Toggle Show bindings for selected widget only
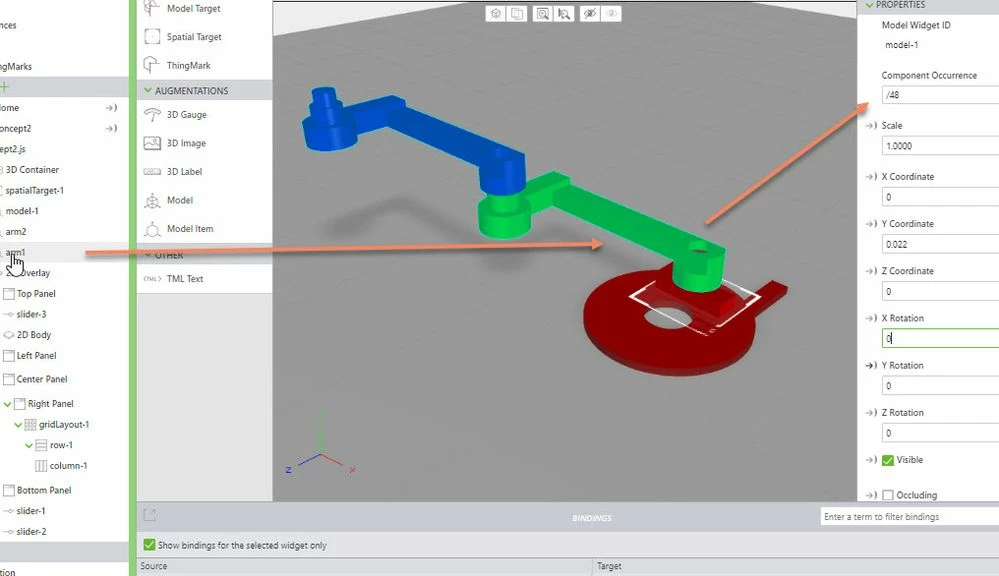This screenshot has height=576, width=999. (x=149, y=545)
